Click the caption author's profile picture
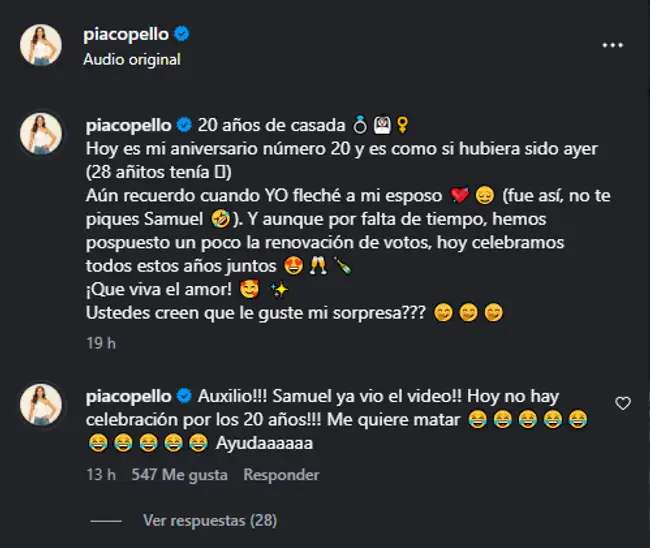This screenshot has height=548, width=650. tap(42, 134)
